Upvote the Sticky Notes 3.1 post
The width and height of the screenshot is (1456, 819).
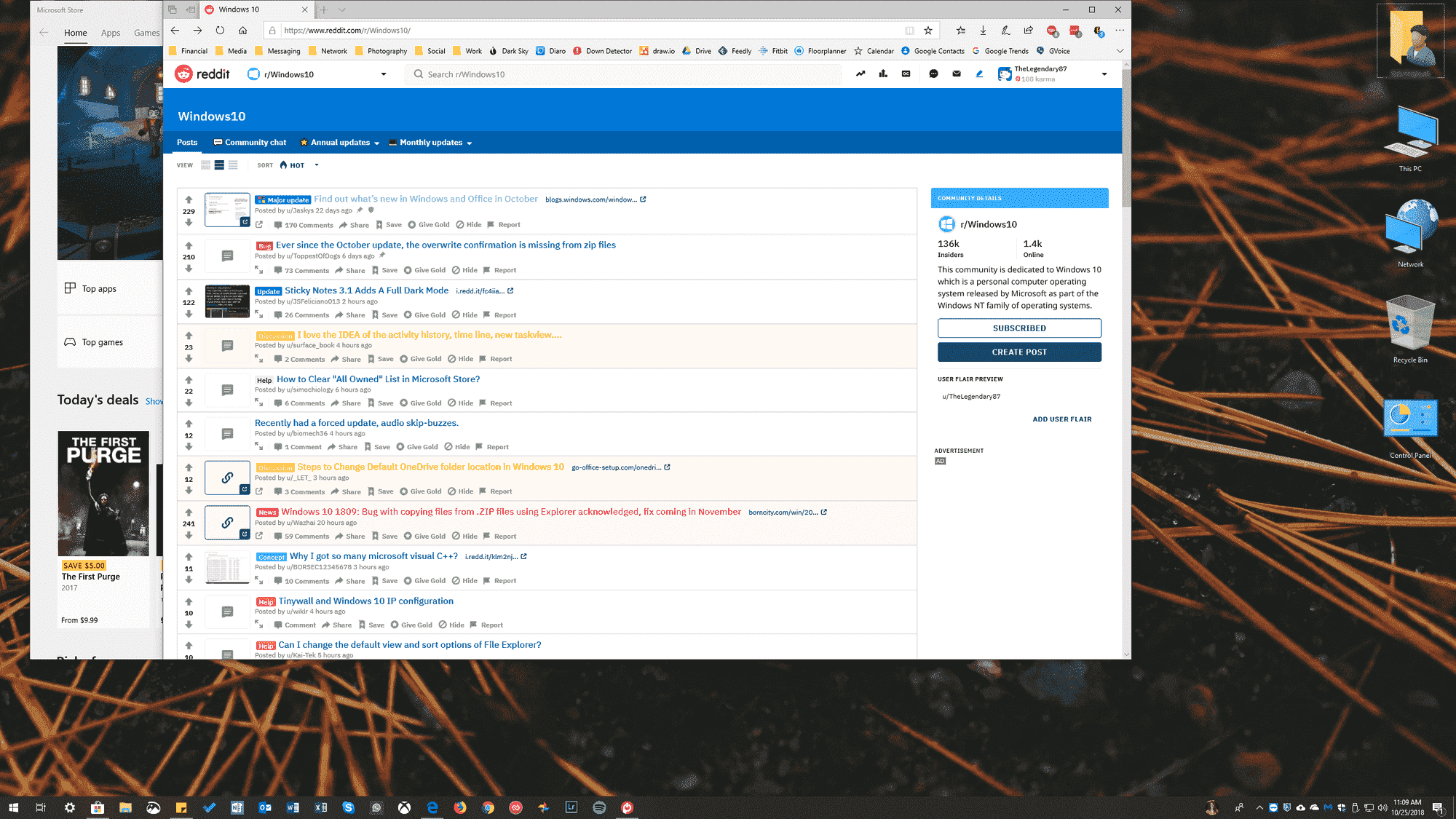[x=189, y=291]
